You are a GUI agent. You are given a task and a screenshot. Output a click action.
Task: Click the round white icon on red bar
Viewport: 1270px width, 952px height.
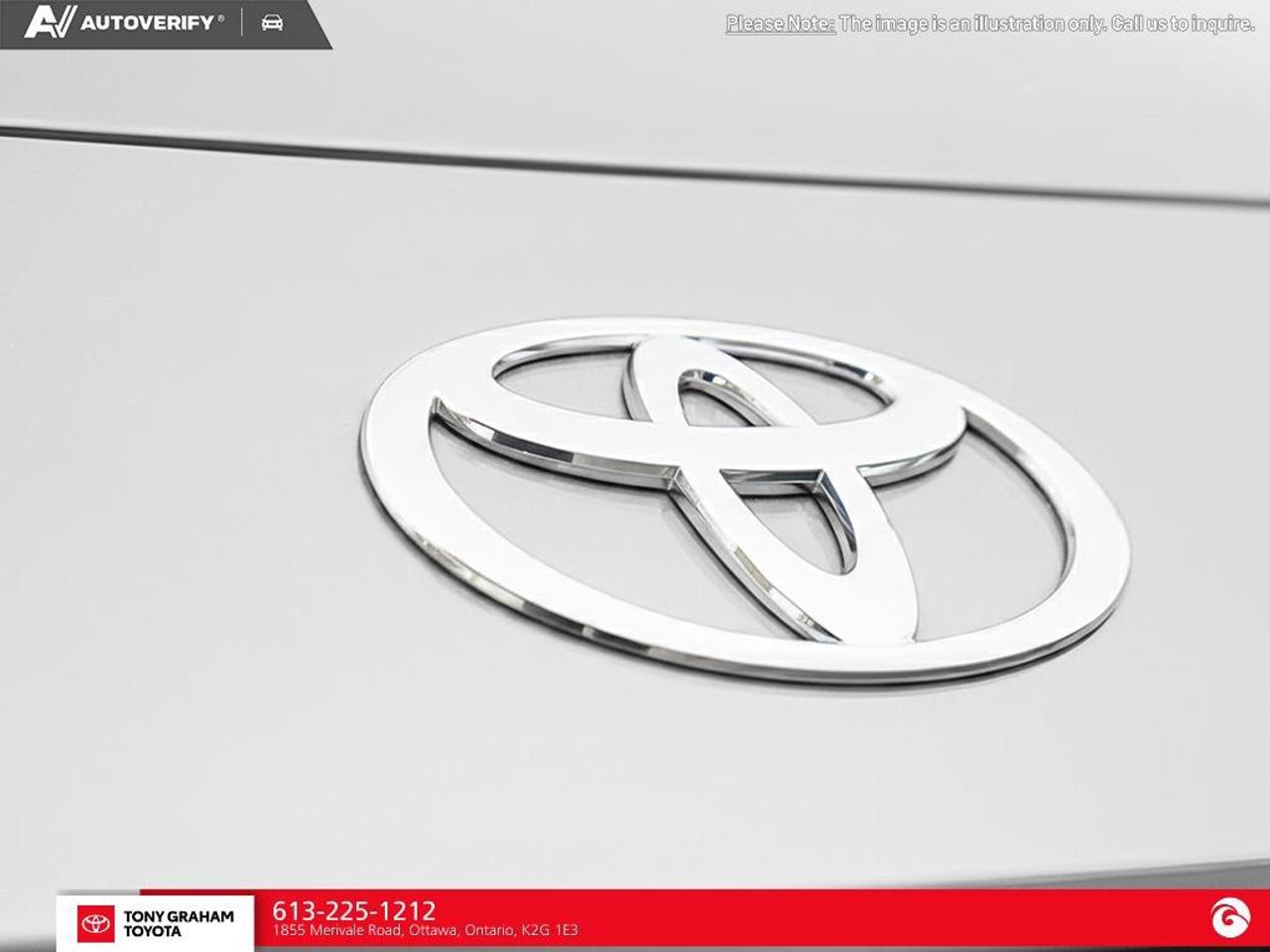pos(1230,918)
